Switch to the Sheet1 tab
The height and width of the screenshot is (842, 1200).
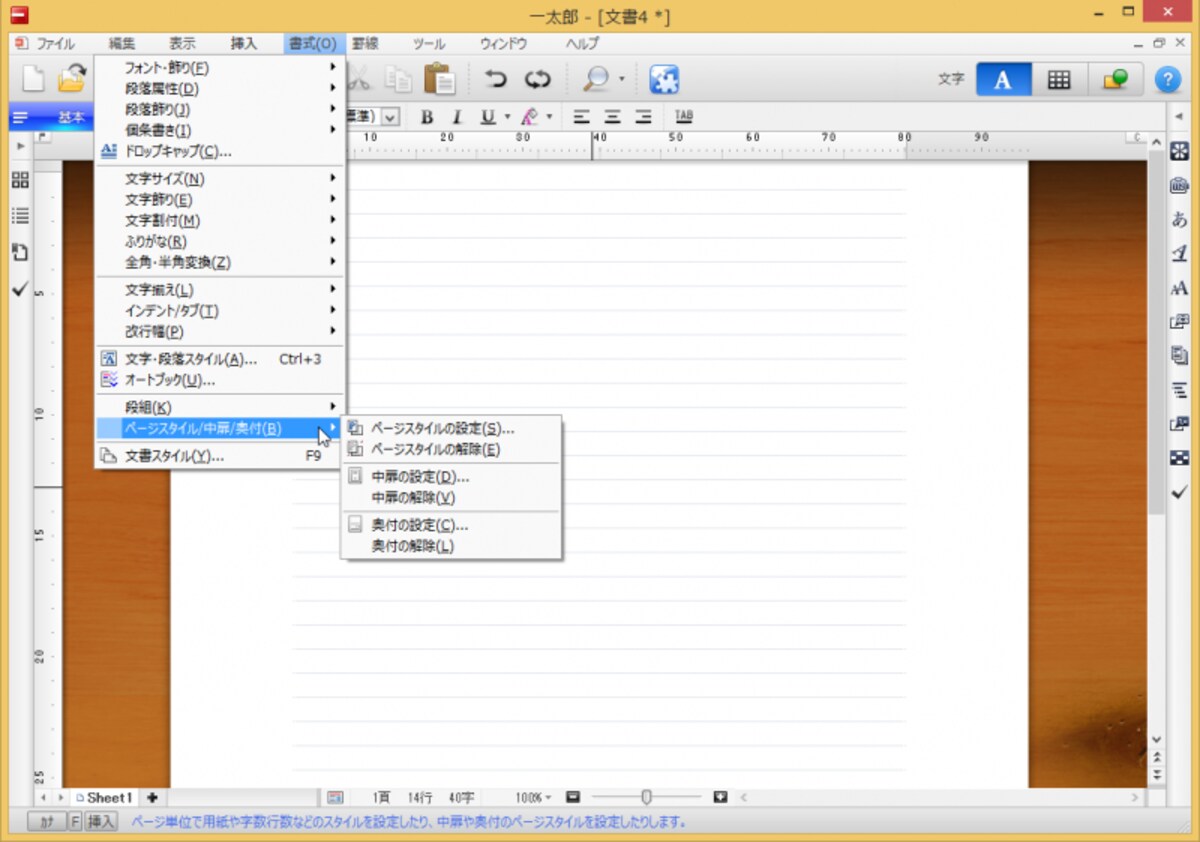(x=104, y=797)
